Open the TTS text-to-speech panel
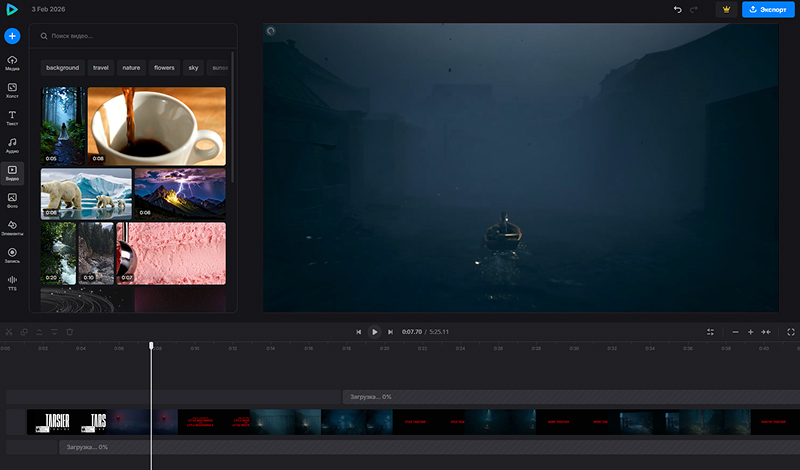Screen dimensions: 800x470 (12, 283)
